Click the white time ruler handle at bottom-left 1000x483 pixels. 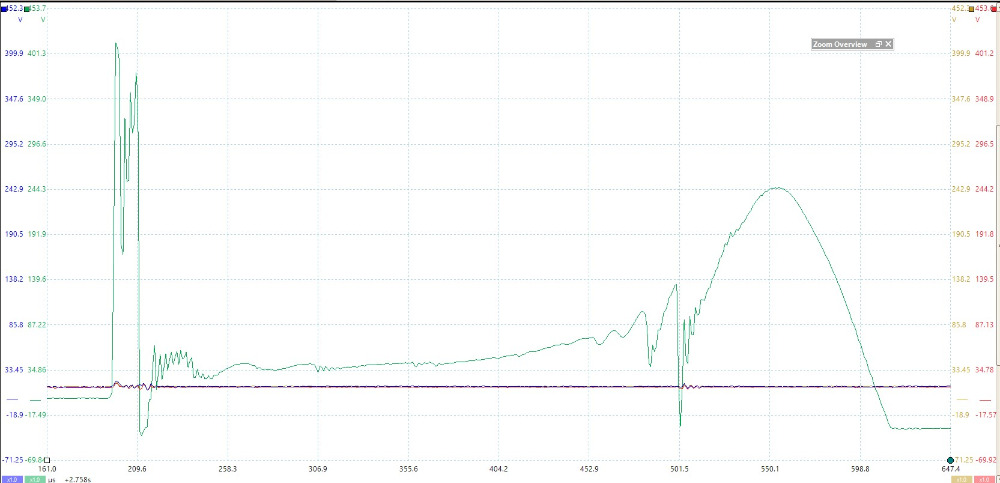click(46, 459)
